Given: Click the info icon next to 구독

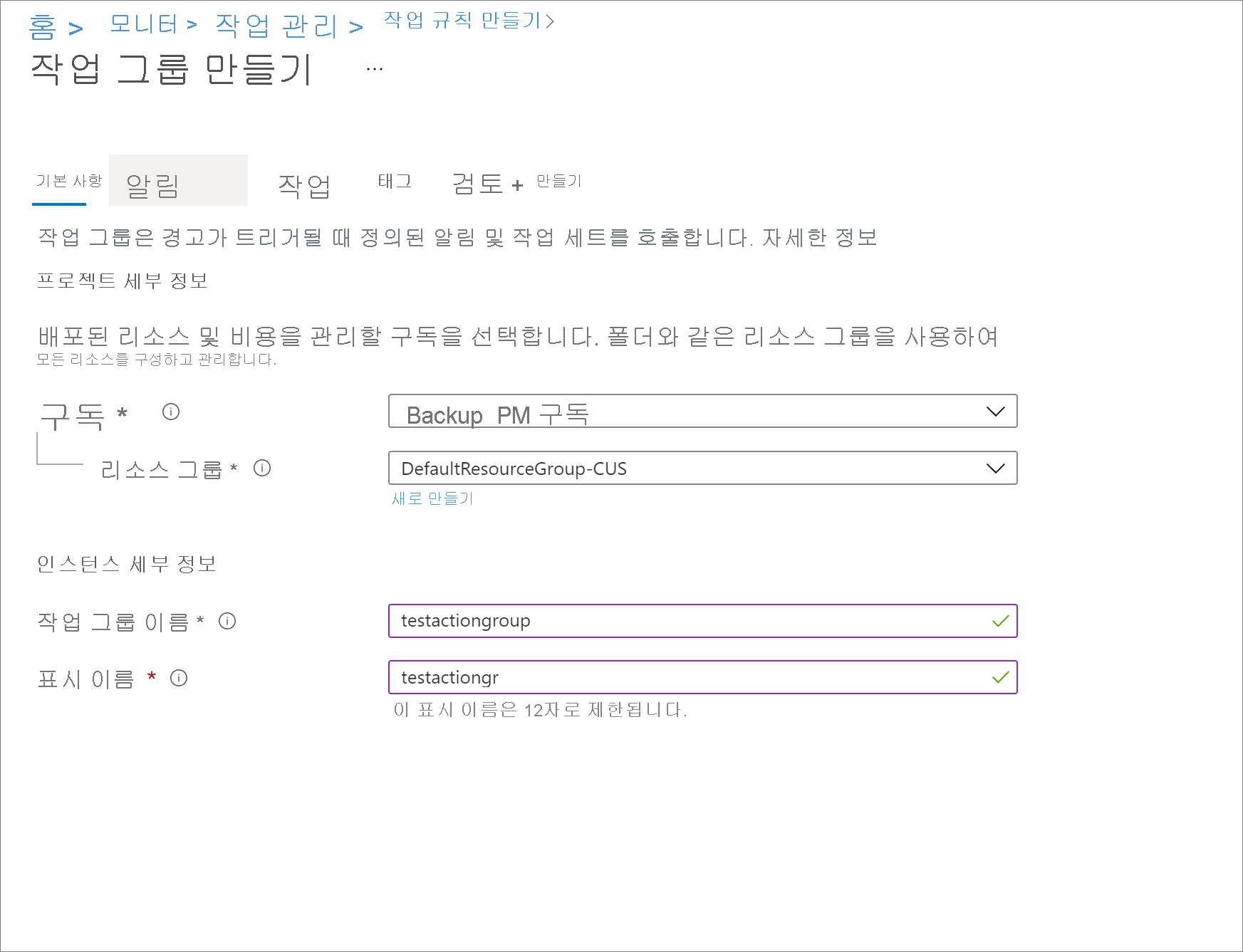Looking at the screenshot, I should click(x=171, y=412).
